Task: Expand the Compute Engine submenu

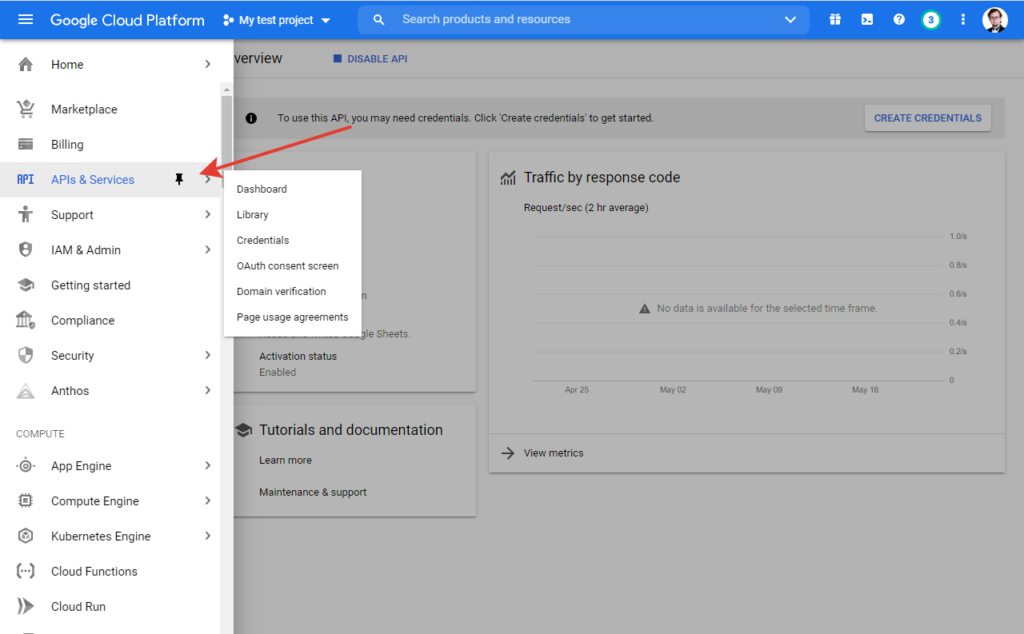Action: (x=207, y=501)
